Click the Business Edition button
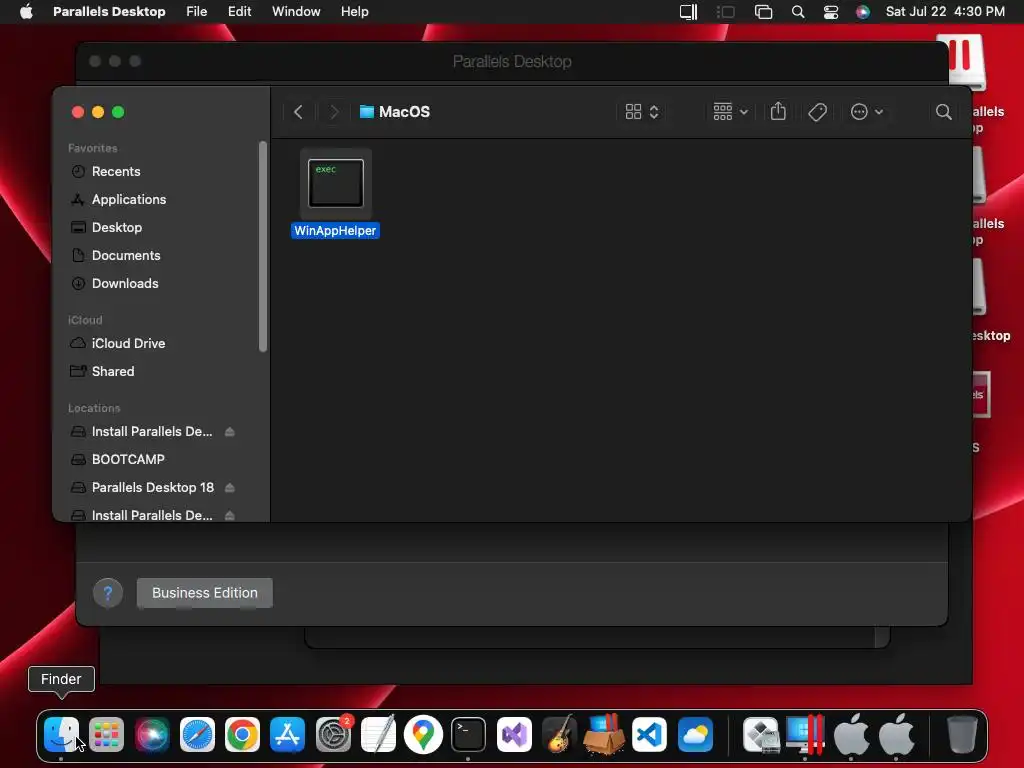The image size is (1024, 768). [x=204, y=593]
